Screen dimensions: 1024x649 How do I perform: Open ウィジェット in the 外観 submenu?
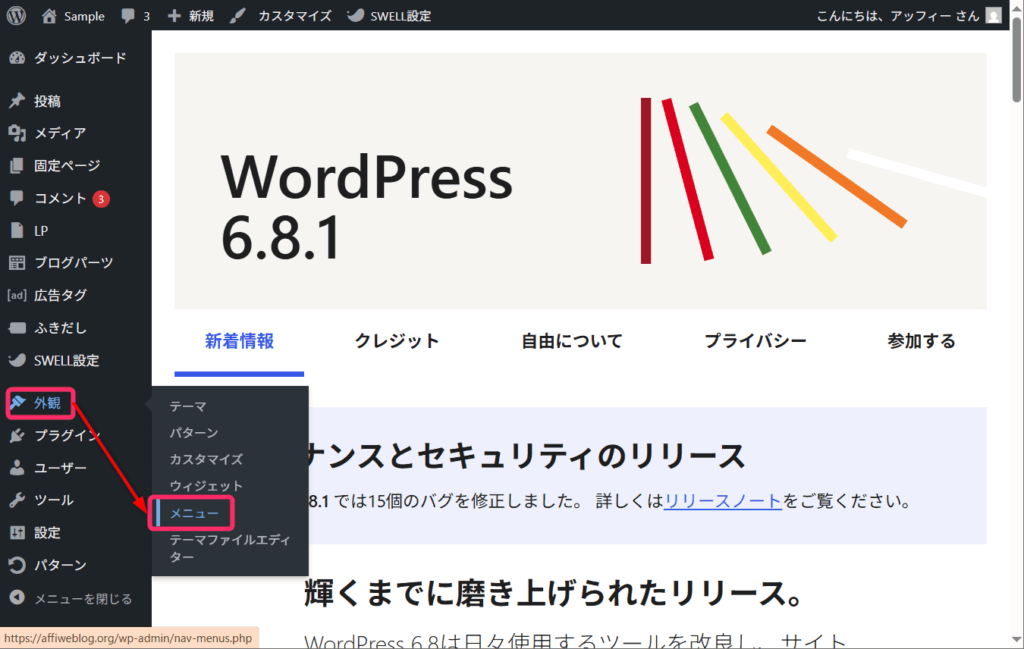pyautogui.click(x=206, y=486)
